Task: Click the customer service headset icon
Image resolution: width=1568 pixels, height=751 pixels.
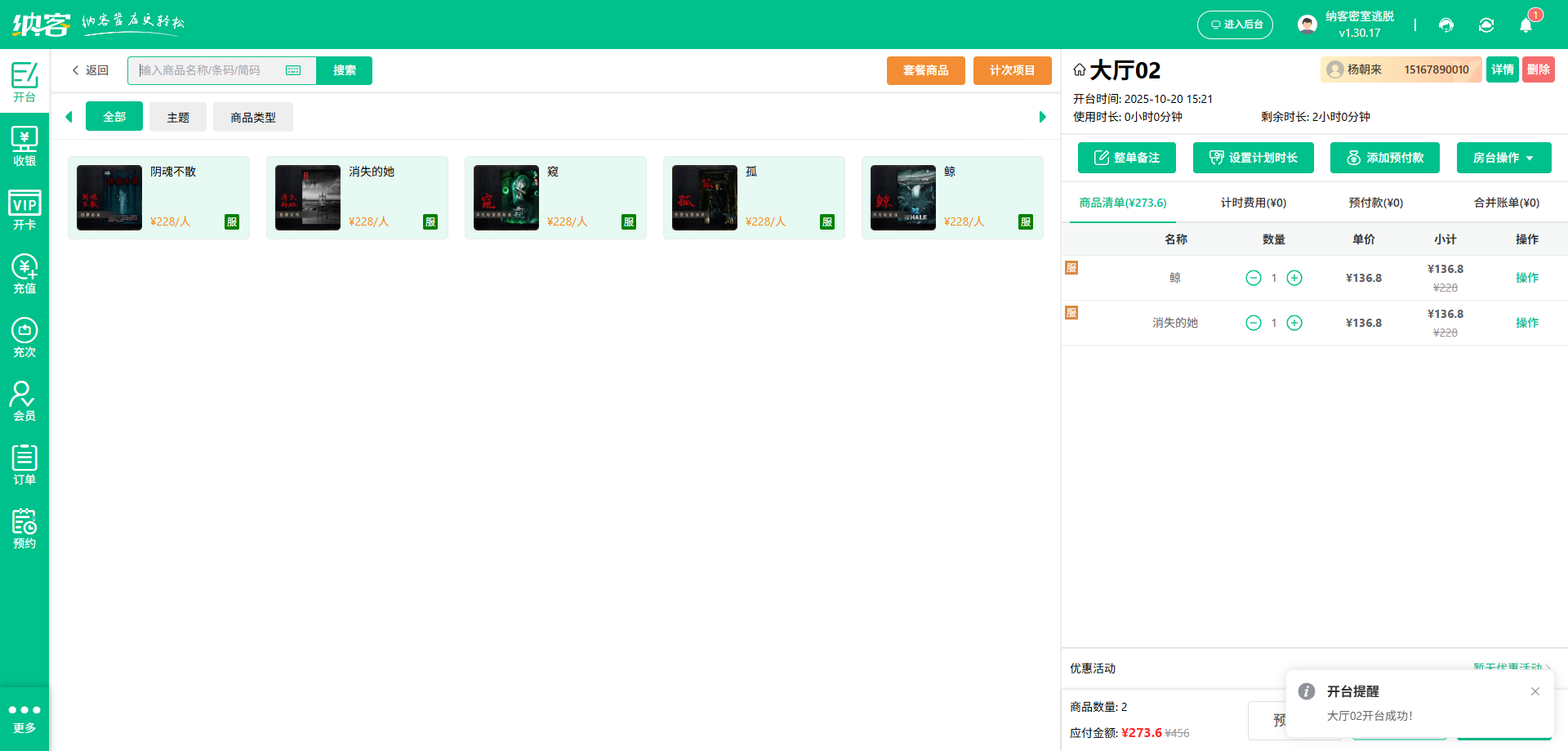Action: [1446, 25]
